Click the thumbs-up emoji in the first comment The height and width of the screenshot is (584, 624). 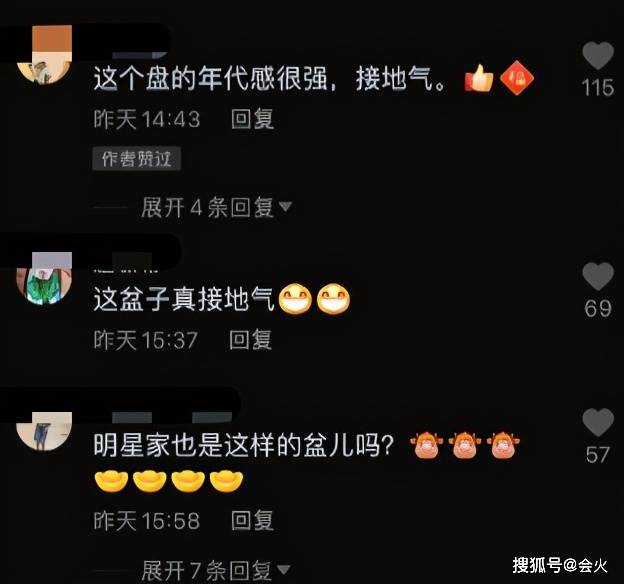pos(479,78)
